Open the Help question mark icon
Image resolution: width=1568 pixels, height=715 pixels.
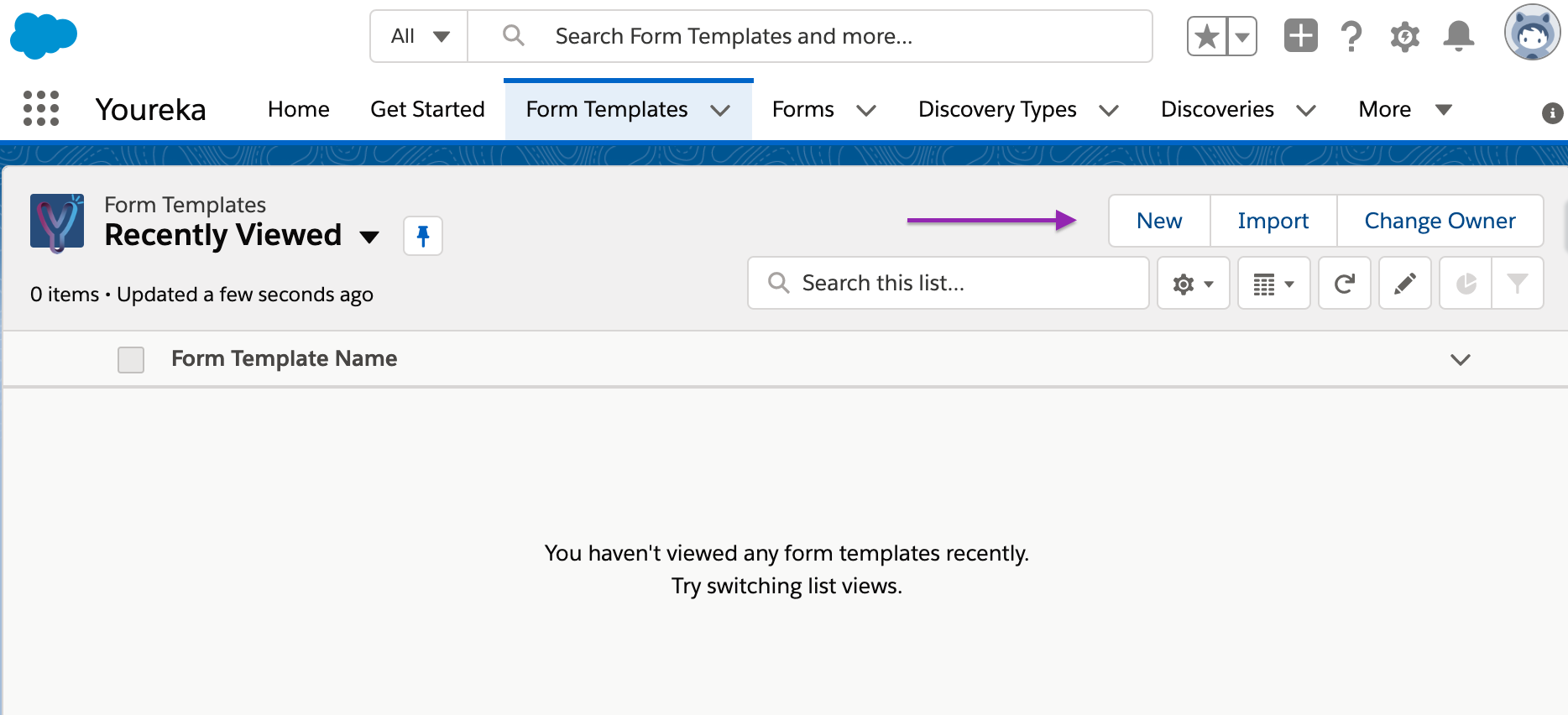(x=1351, y=36)
